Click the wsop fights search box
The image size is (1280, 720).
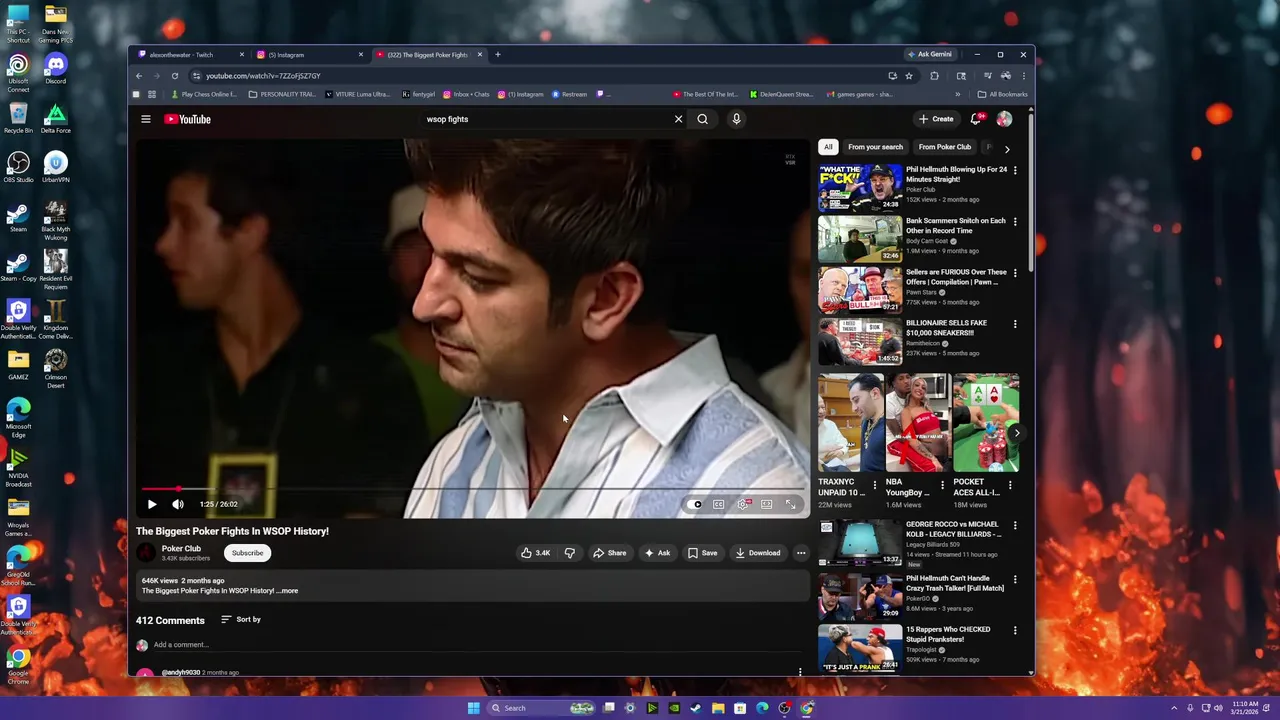pyautogui.click(x=545, y=119)
